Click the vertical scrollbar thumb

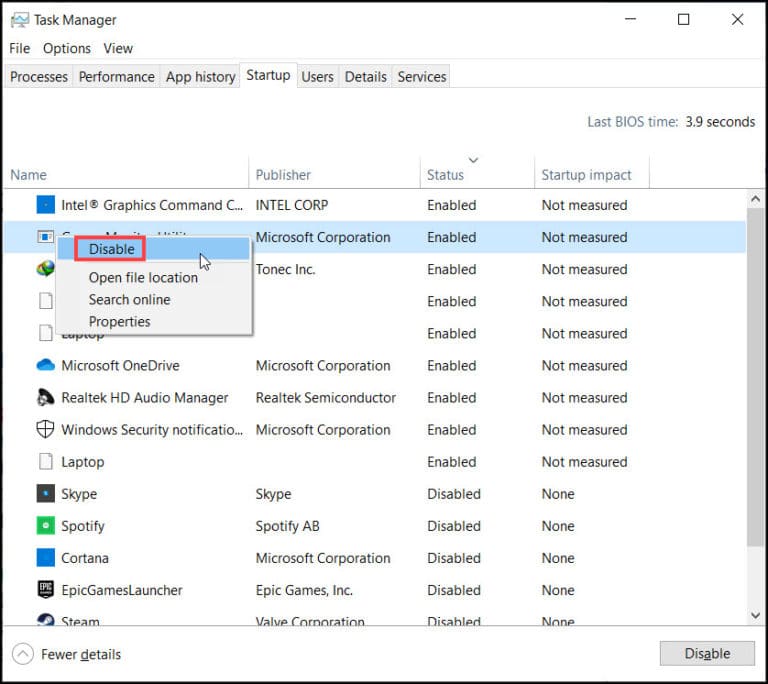755,376
